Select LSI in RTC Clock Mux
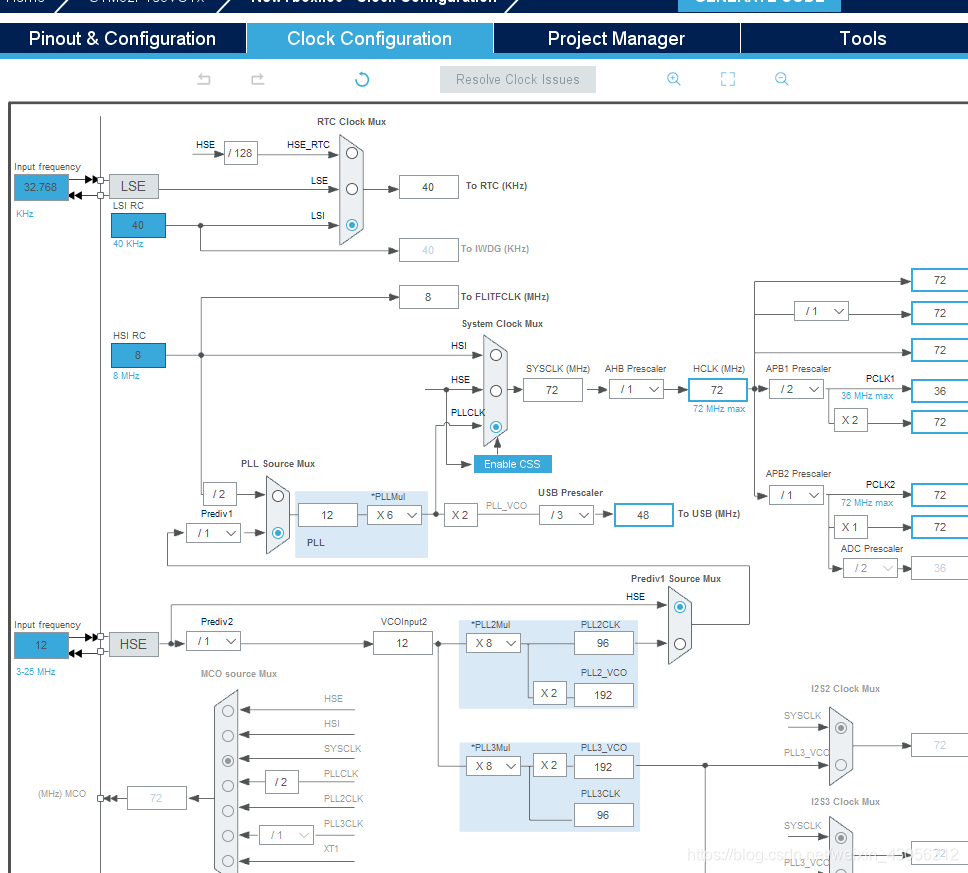968x873 pixels. [x=352, y=225]
